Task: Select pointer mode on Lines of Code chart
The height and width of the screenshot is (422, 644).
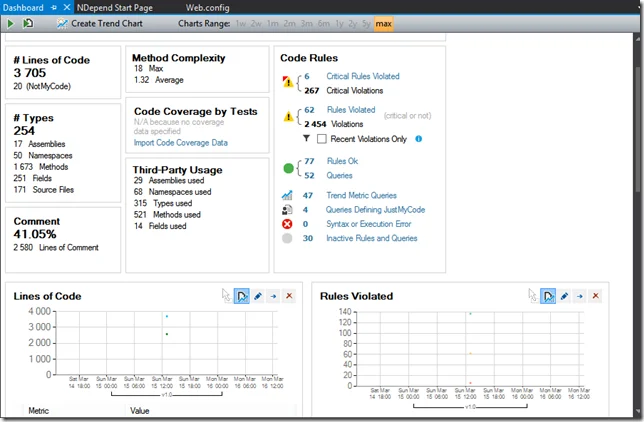Action: 226,295
